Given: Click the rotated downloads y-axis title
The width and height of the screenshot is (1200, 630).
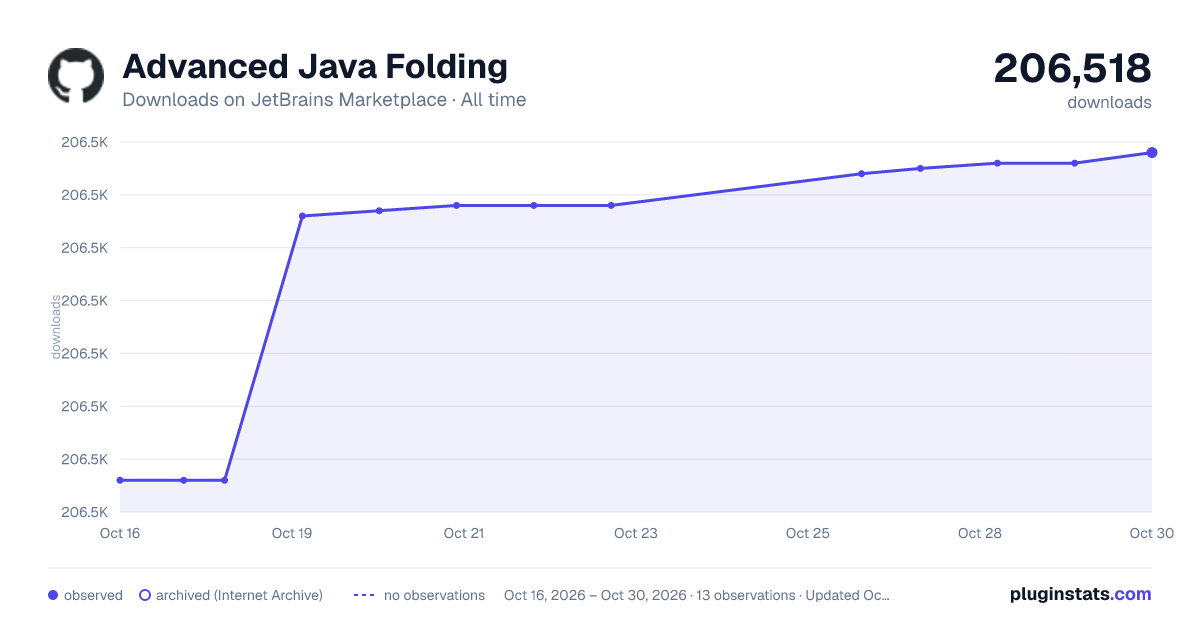Looking at the screenshot, I should pos(56,327).
